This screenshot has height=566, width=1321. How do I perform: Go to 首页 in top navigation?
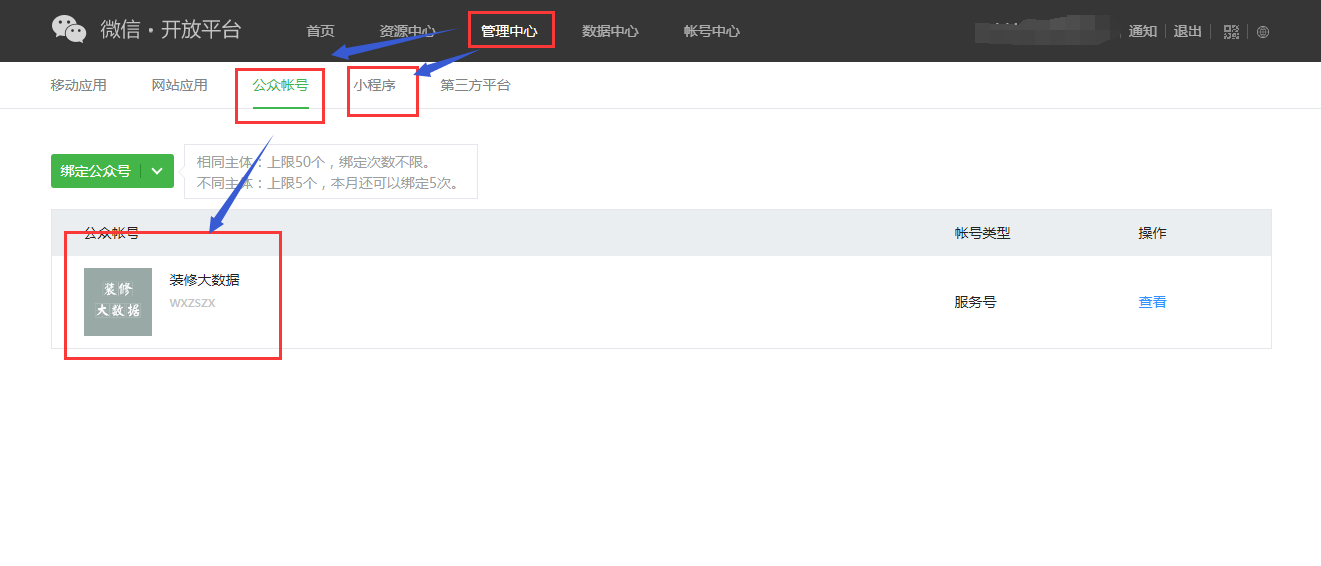tap(320, 31)
